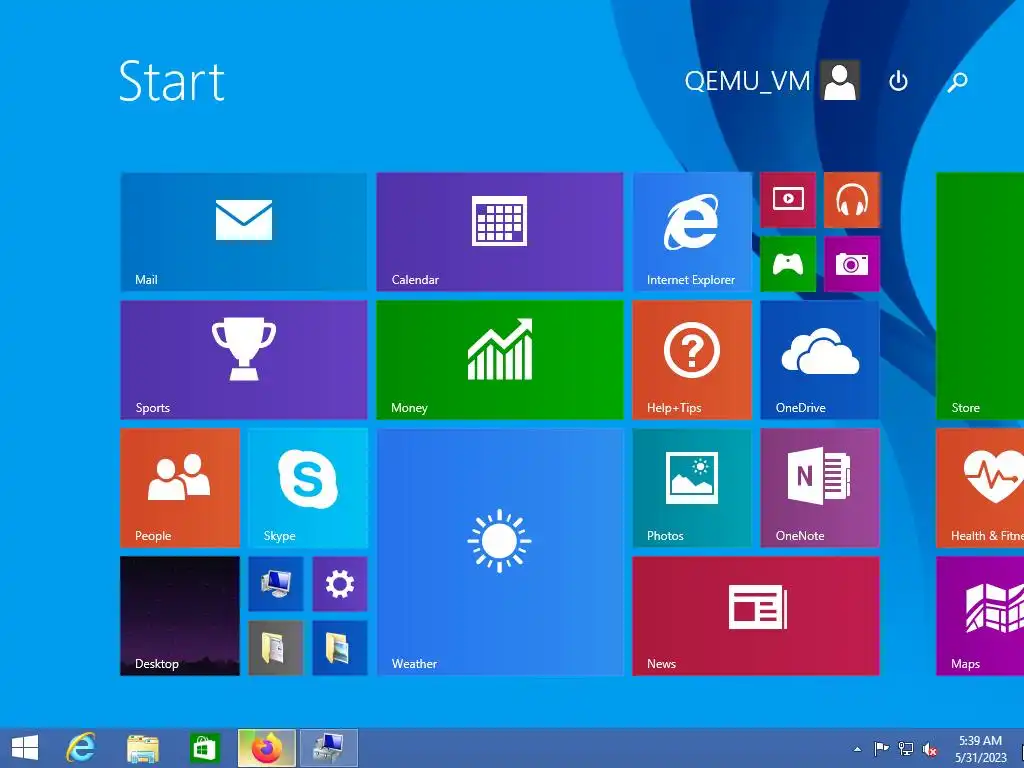
Task: Open the clock showing 5:39 AM
Action: (980, 748)
